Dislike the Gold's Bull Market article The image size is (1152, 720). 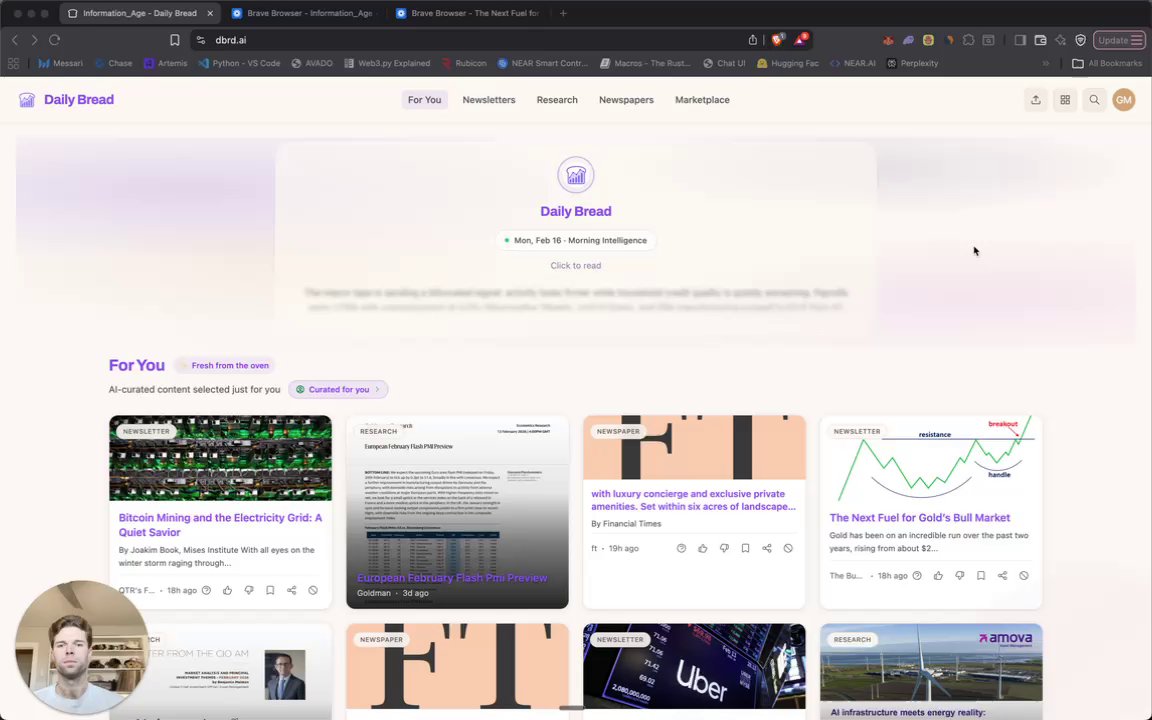(x=960, y=575)
